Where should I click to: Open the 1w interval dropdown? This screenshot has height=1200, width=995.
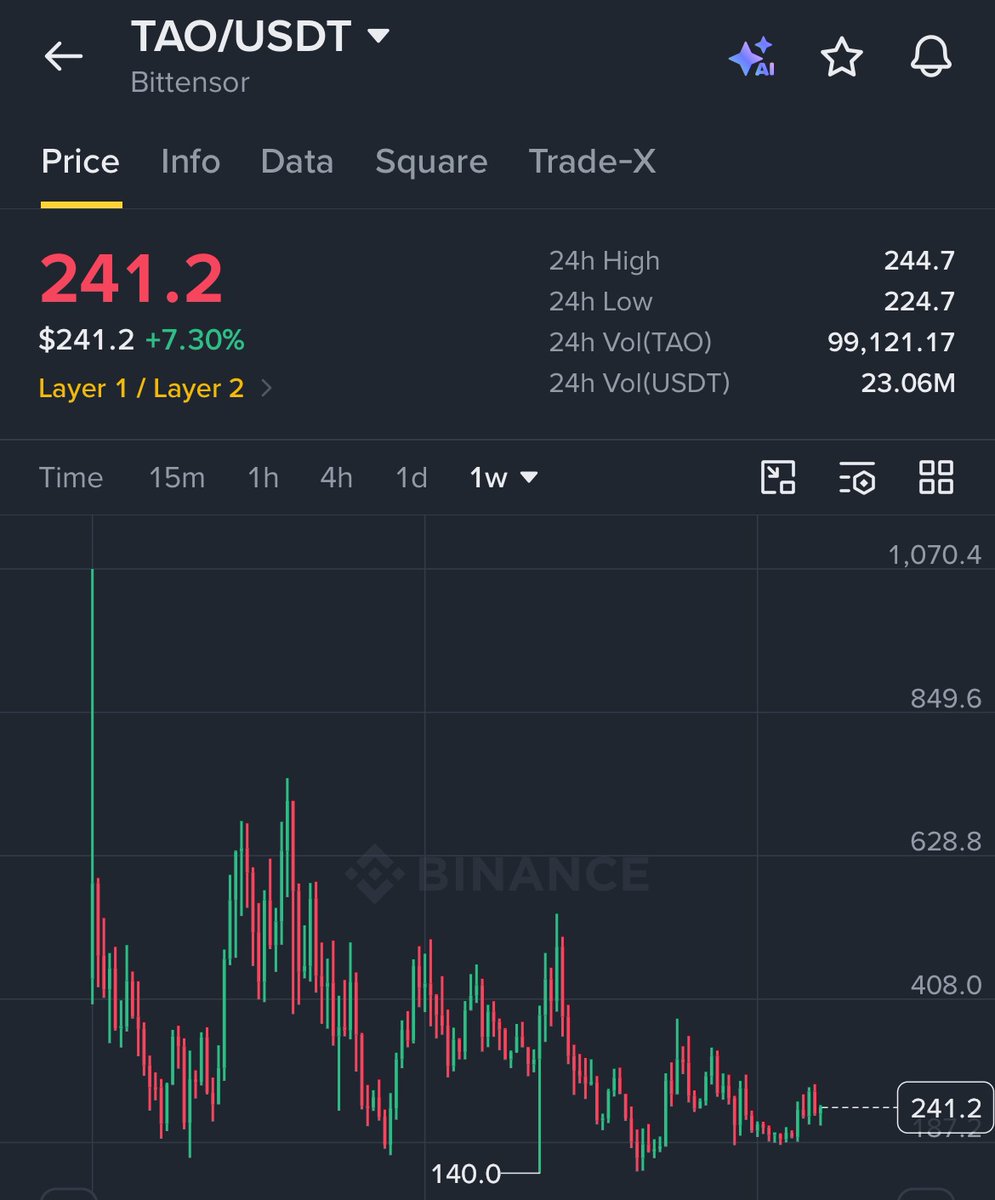click(504, 478)
